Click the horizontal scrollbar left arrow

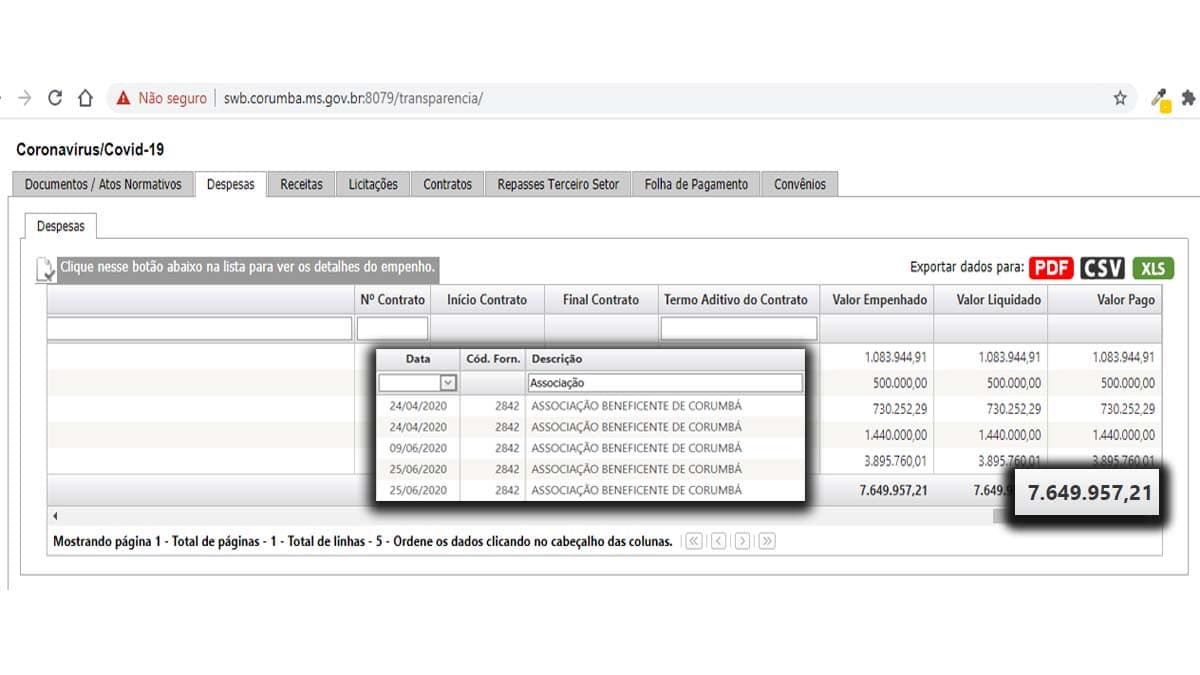(54, 516)
